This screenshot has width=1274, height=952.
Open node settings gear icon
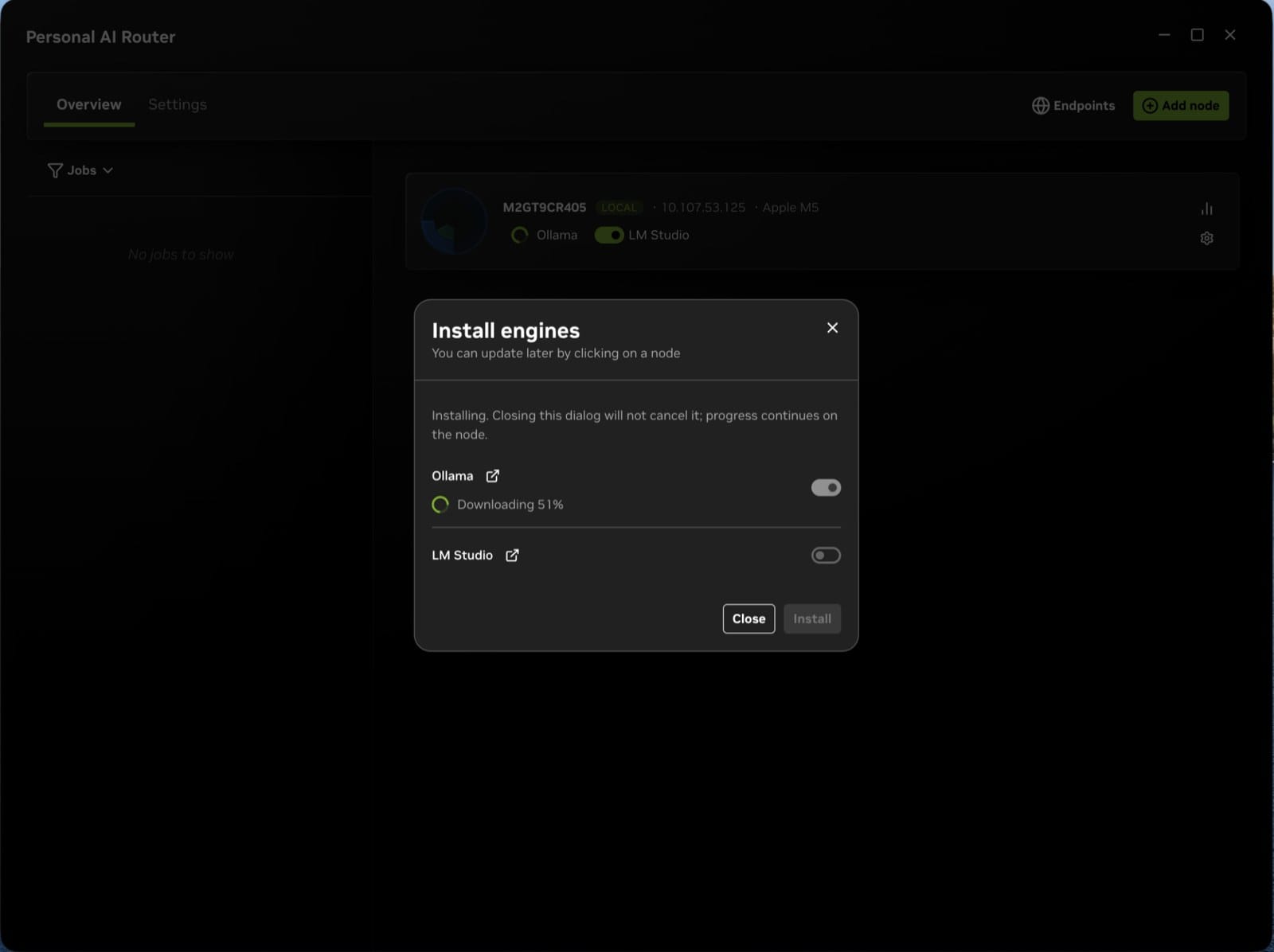point(1206,238)
